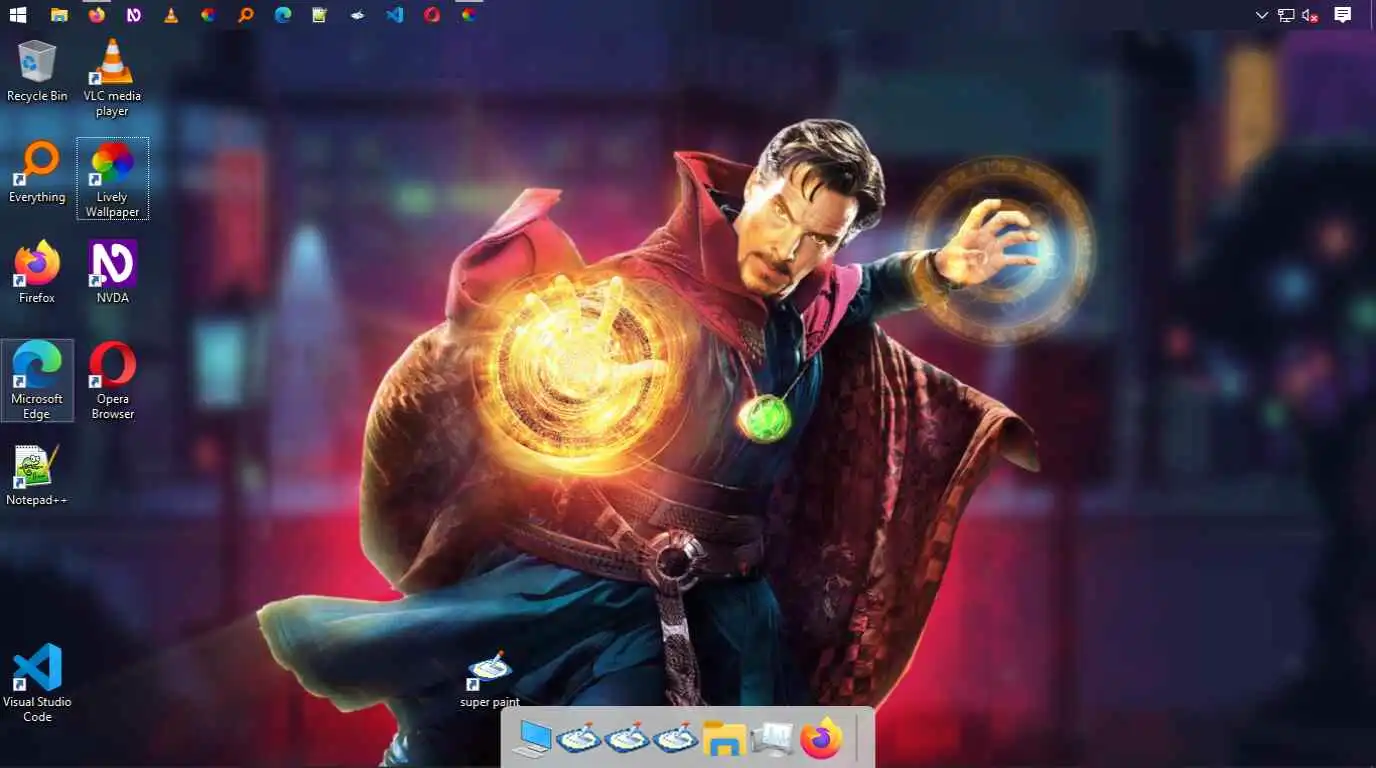Click the Microsoft Edge icon on the taskbar
The width and height of the screenshot is (1376, 768).
283,15
